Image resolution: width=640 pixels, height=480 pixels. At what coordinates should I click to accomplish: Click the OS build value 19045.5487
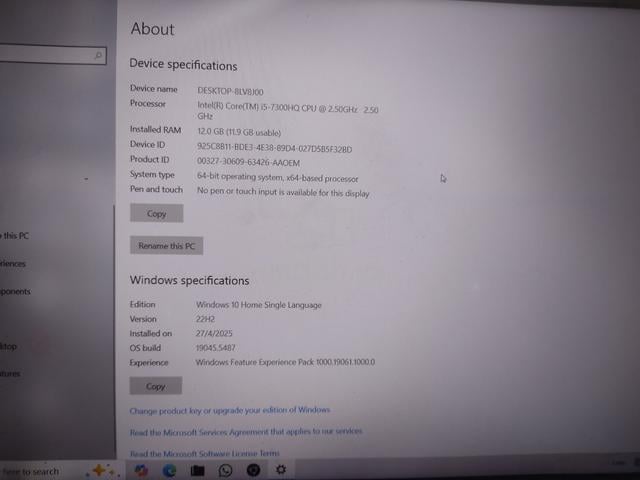point(216,348)
